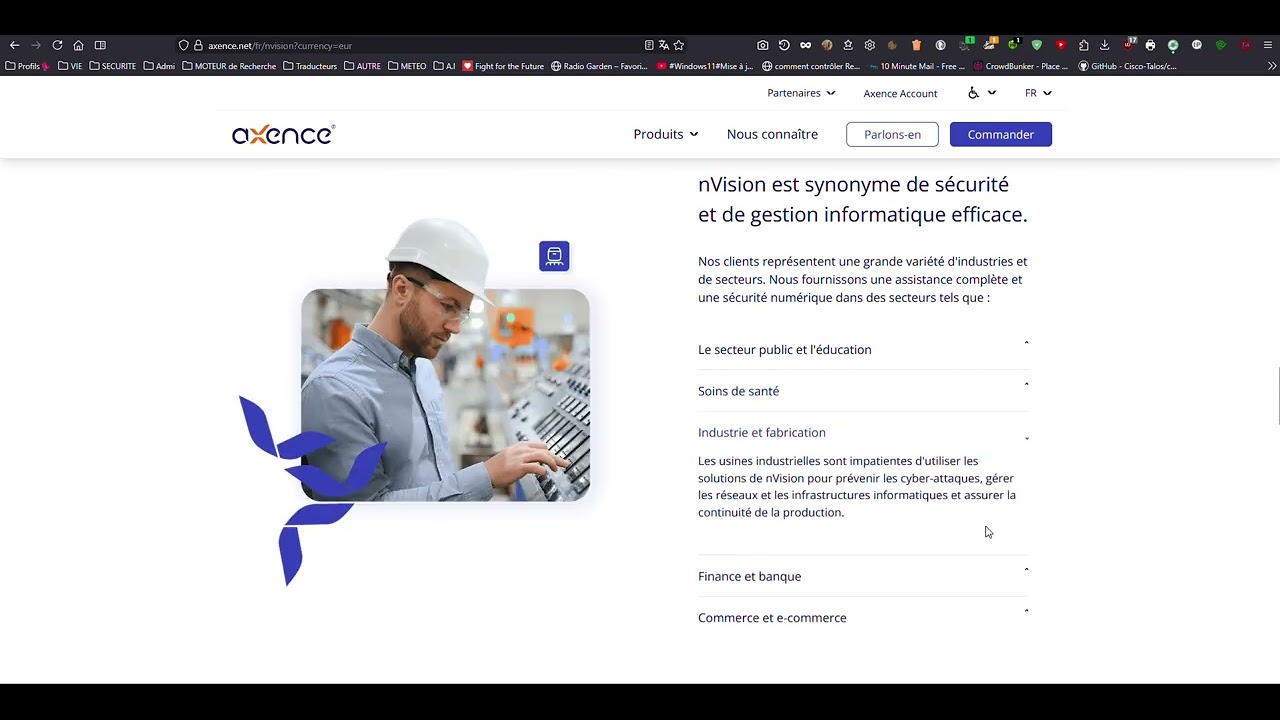Open the A.I bookmark folder
This screenshot has width=1280, height=720.
point(444,66)
